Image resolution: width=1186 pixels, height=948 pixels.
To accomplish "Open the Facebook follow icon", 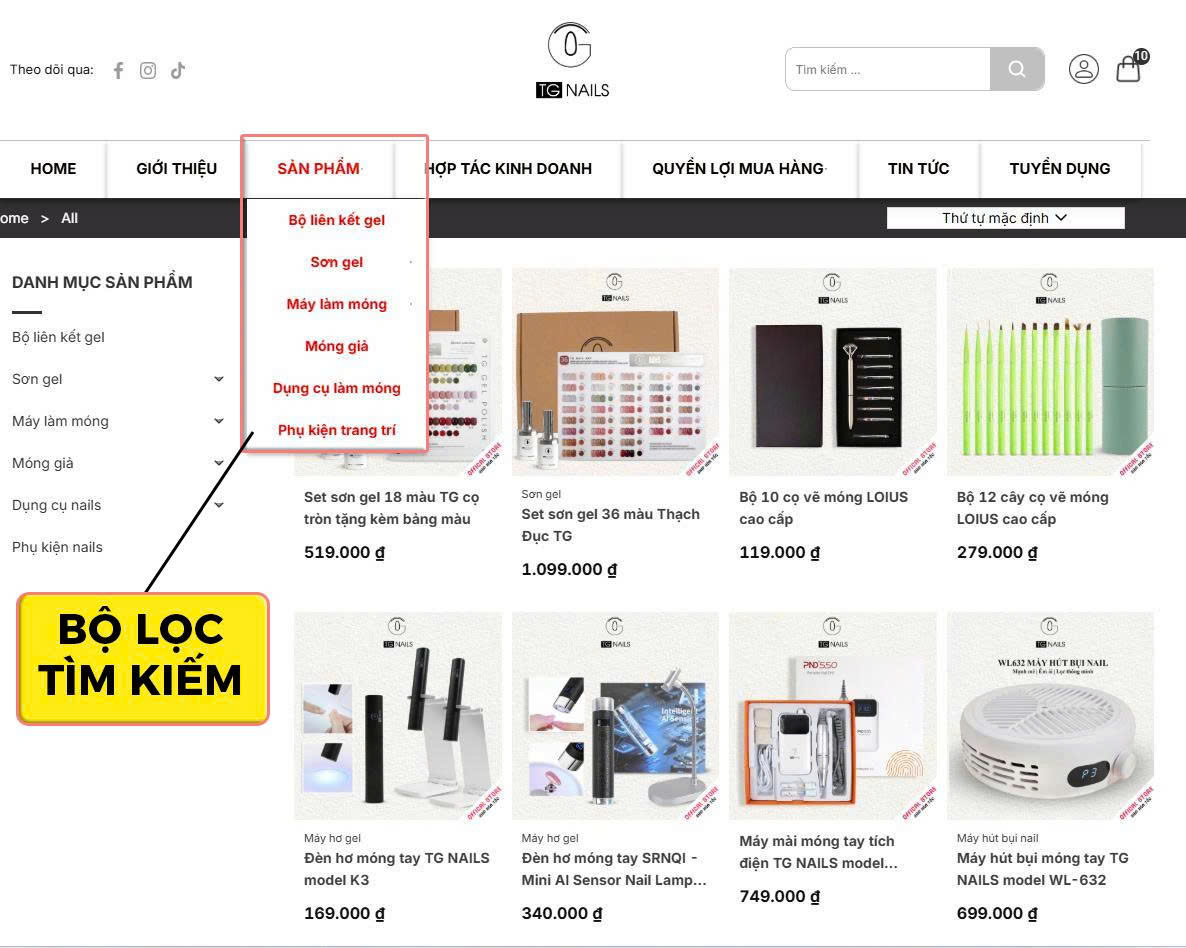I will point(119,70).
